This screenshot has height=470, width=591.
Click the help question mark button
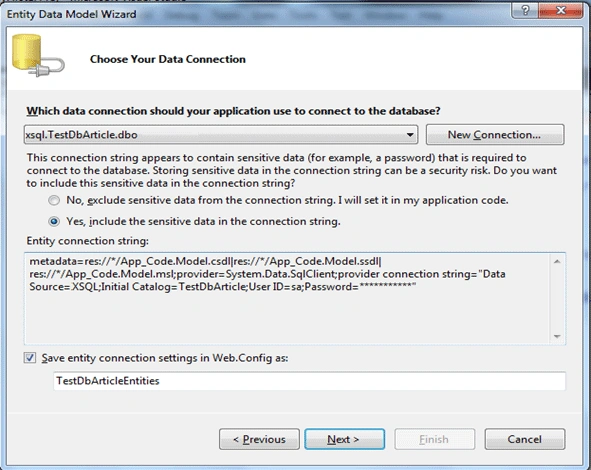point(525,10)
